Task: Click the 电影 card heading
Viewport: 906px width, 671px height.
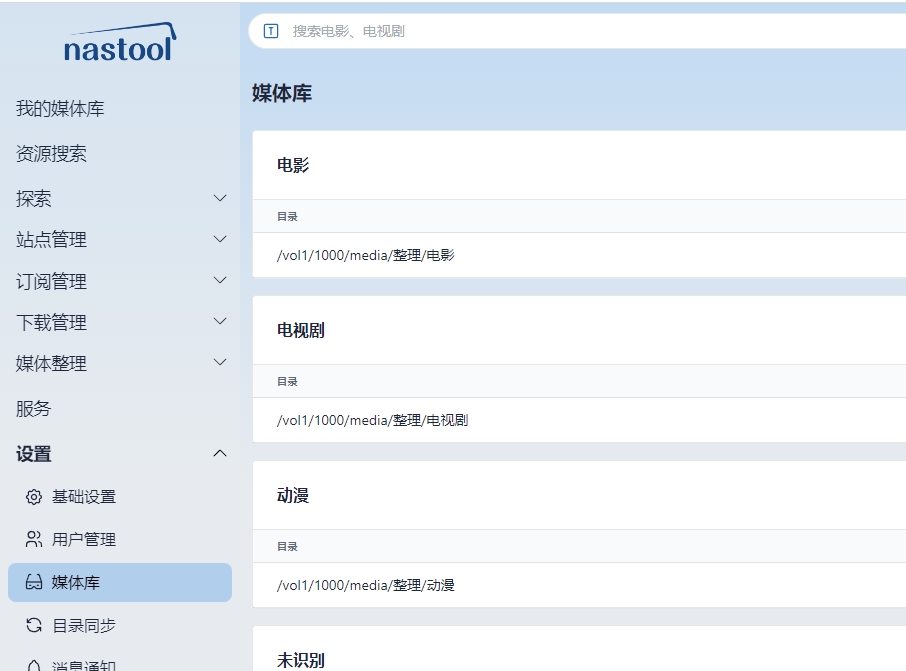Action: pos(293,165)
